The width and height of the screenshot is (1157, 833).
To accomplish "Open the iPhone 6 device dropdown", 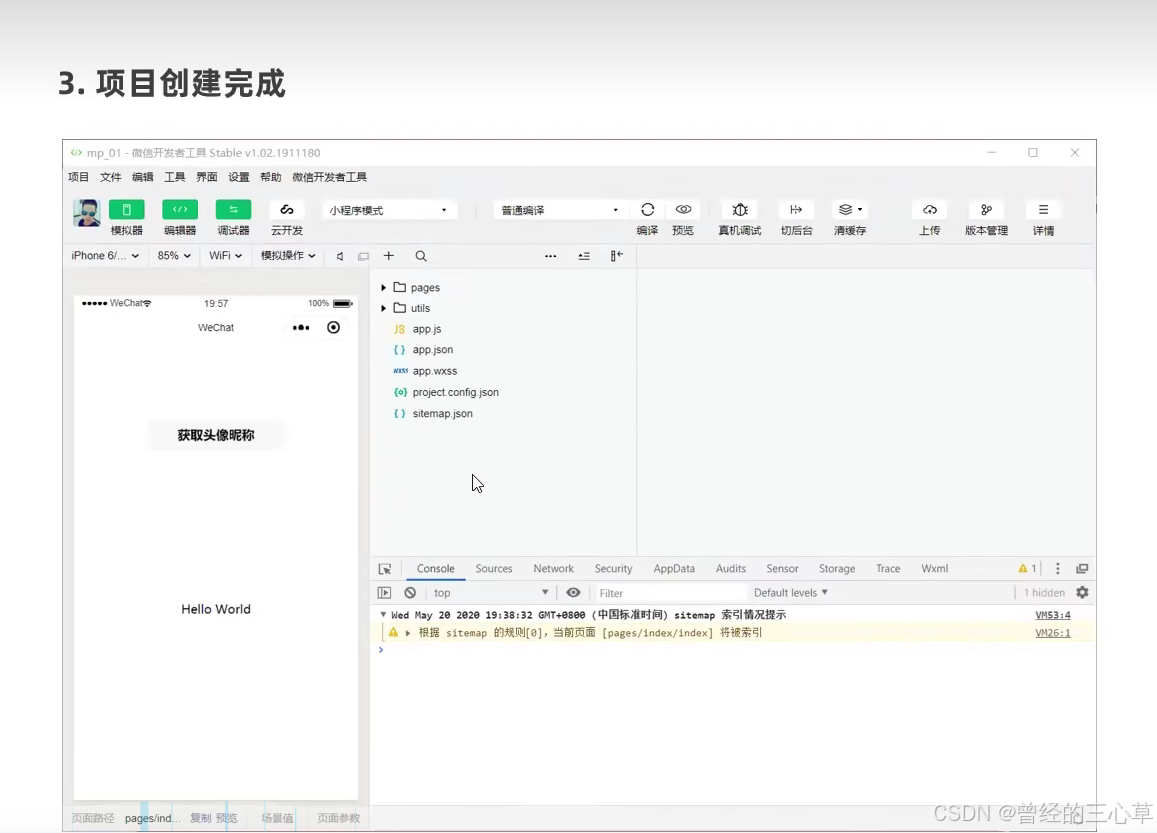I will coord(105,255).
